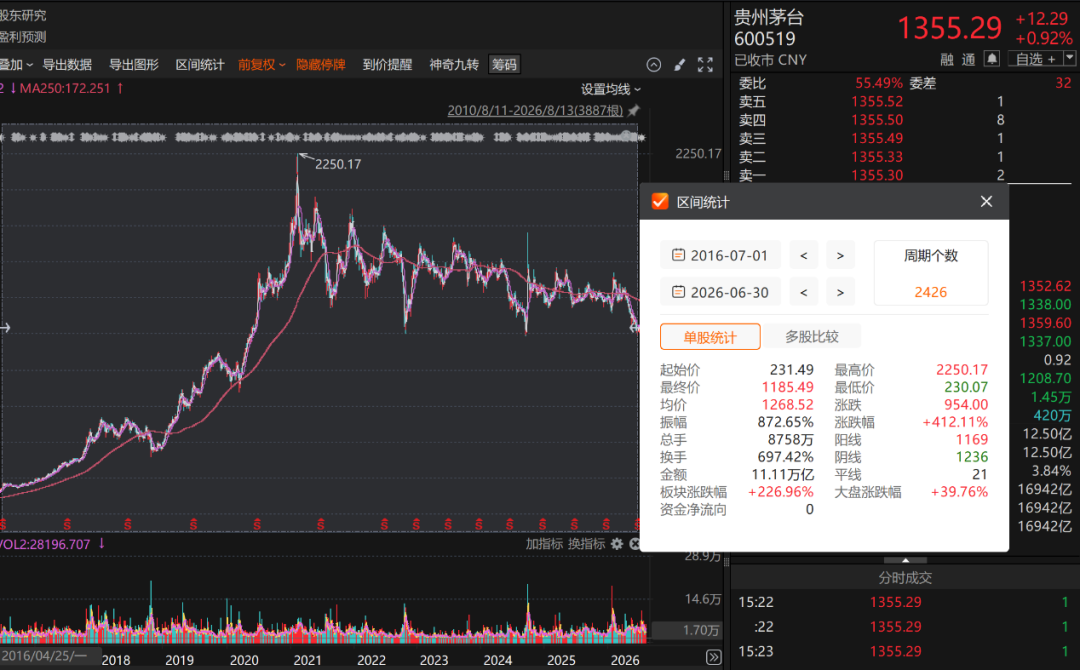Image resolution: width=1080 pixels, height=670 pixels.
Task: Click start date calendar icon 2016-07-01
Action: pyautogui.click(x=678, y=255)
